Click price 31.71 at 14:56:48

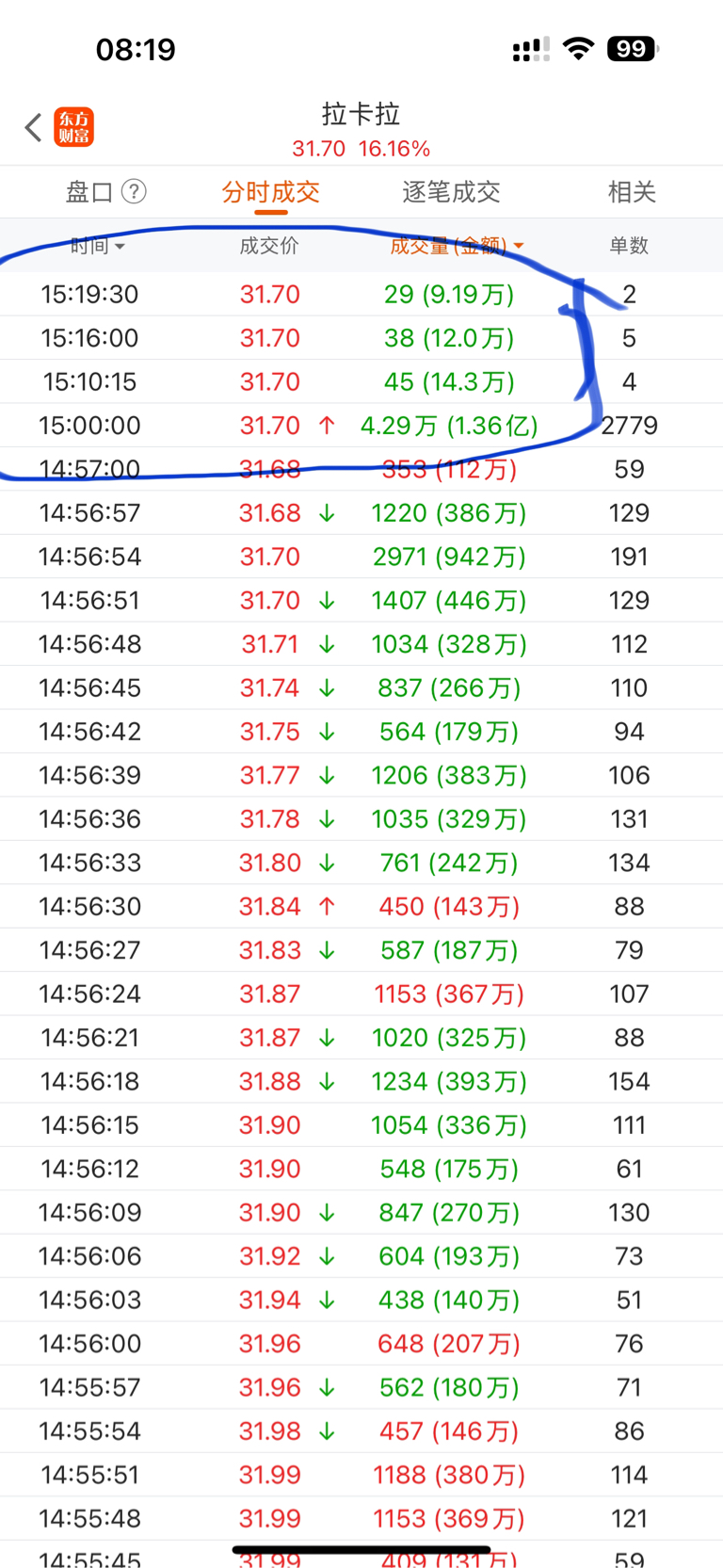(x=270, y=644)
